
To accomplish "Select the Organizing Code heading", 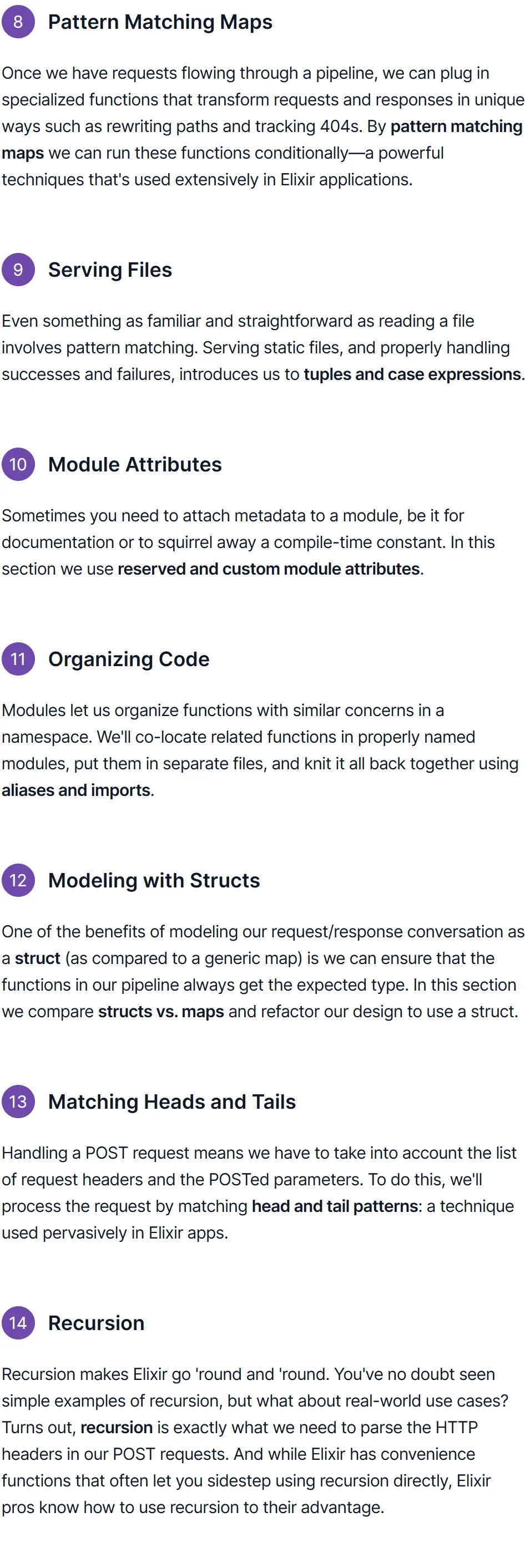I will tap(129, 659).
